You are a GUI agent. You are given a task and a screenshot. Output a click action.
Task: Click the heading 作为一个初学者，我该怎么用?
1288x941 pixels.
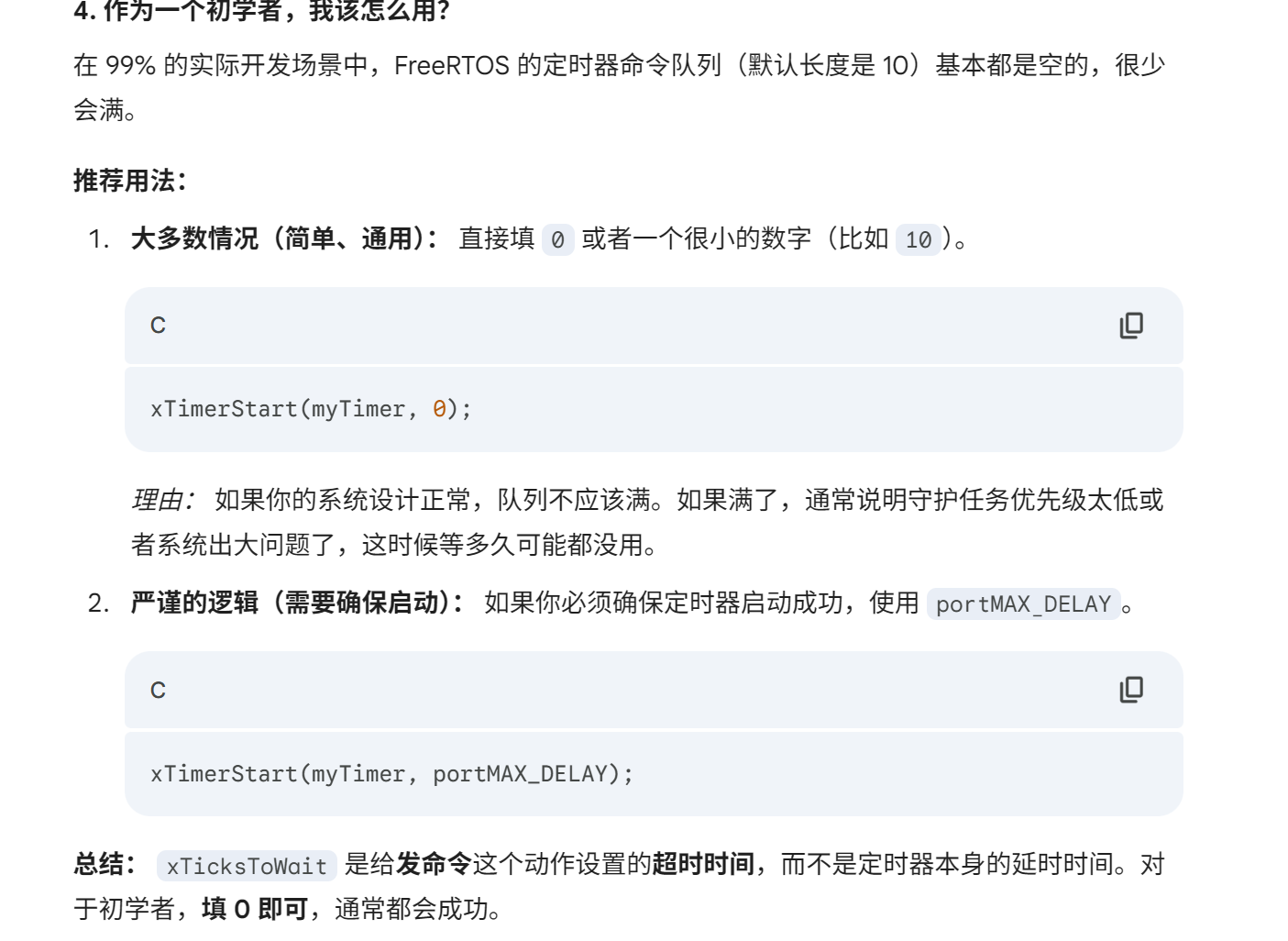point(262,11)
